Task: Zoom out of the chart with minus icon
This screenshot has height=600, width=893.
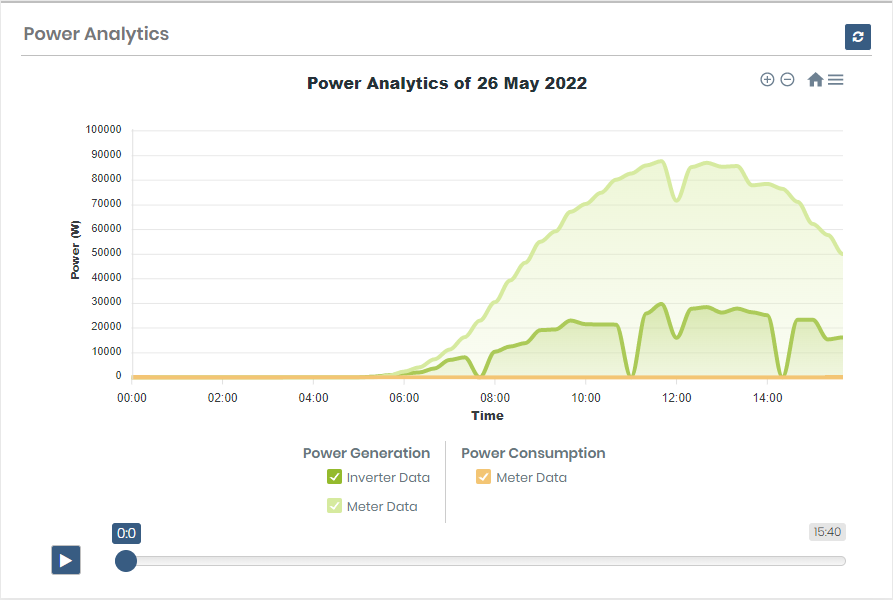Action: pyautogui.click(x=787, y=80)
